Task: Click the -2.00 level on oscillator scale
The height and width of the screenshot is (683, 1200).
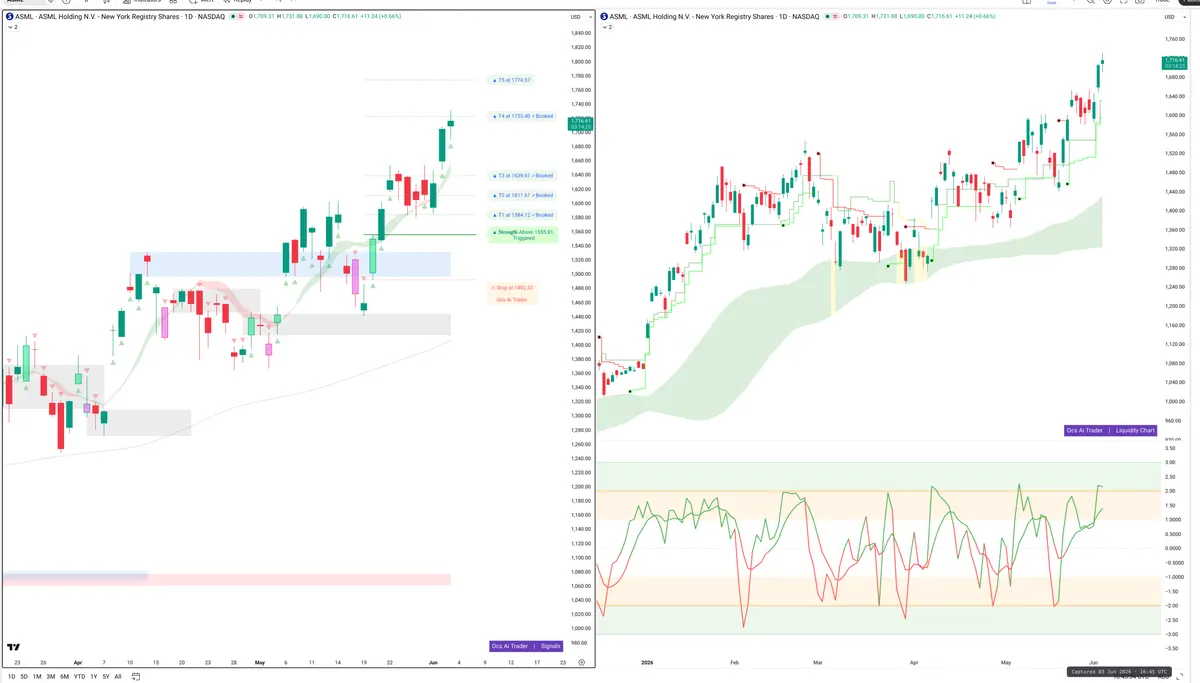Action: [x=1170, y=605]
